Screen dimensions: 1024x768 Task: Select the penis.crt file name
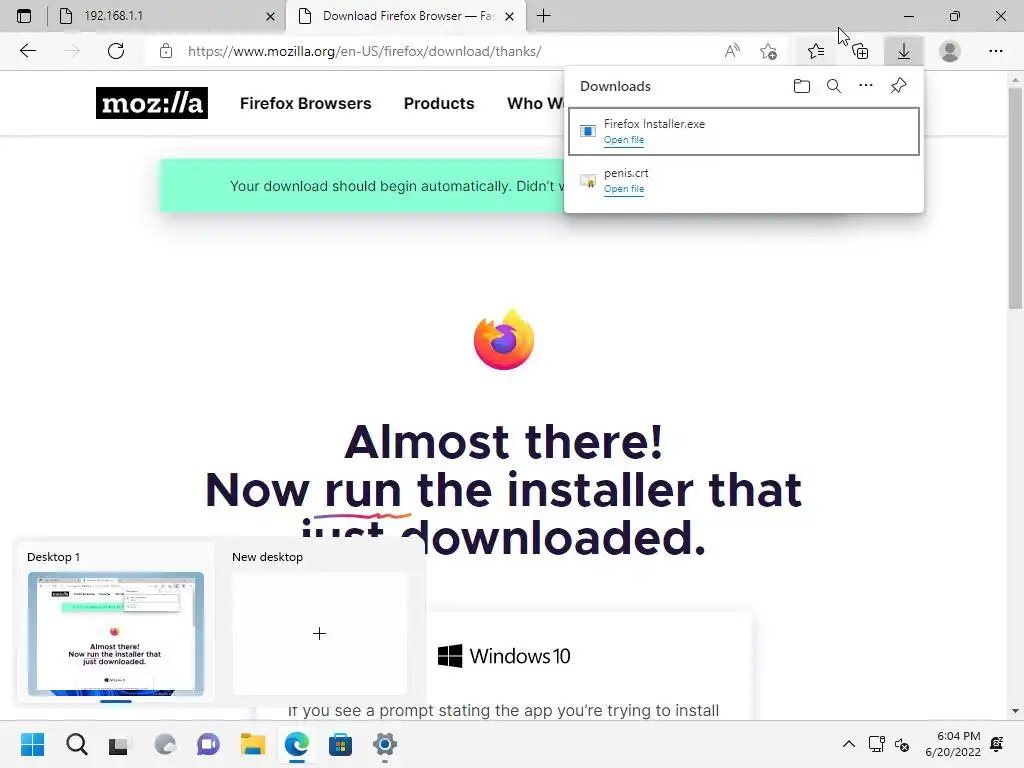(x=626, y=173)
